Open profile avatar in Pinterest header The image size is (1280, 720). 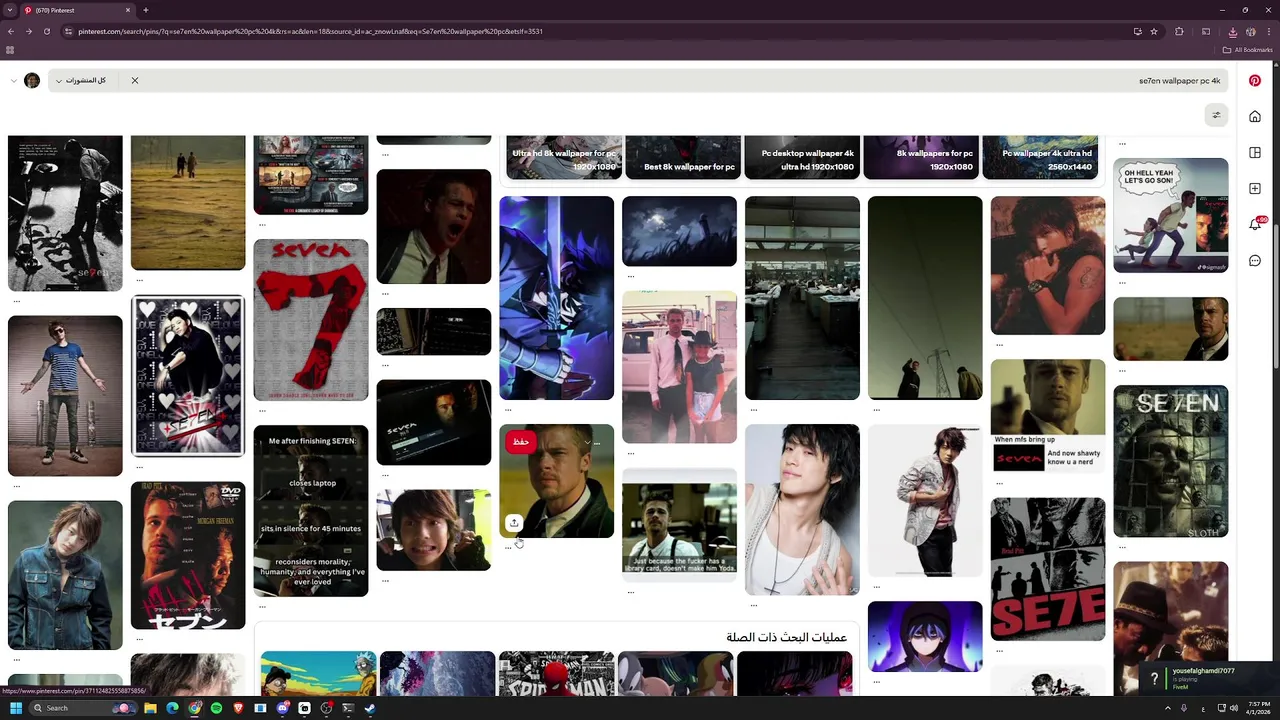click(x=32, y=80)
